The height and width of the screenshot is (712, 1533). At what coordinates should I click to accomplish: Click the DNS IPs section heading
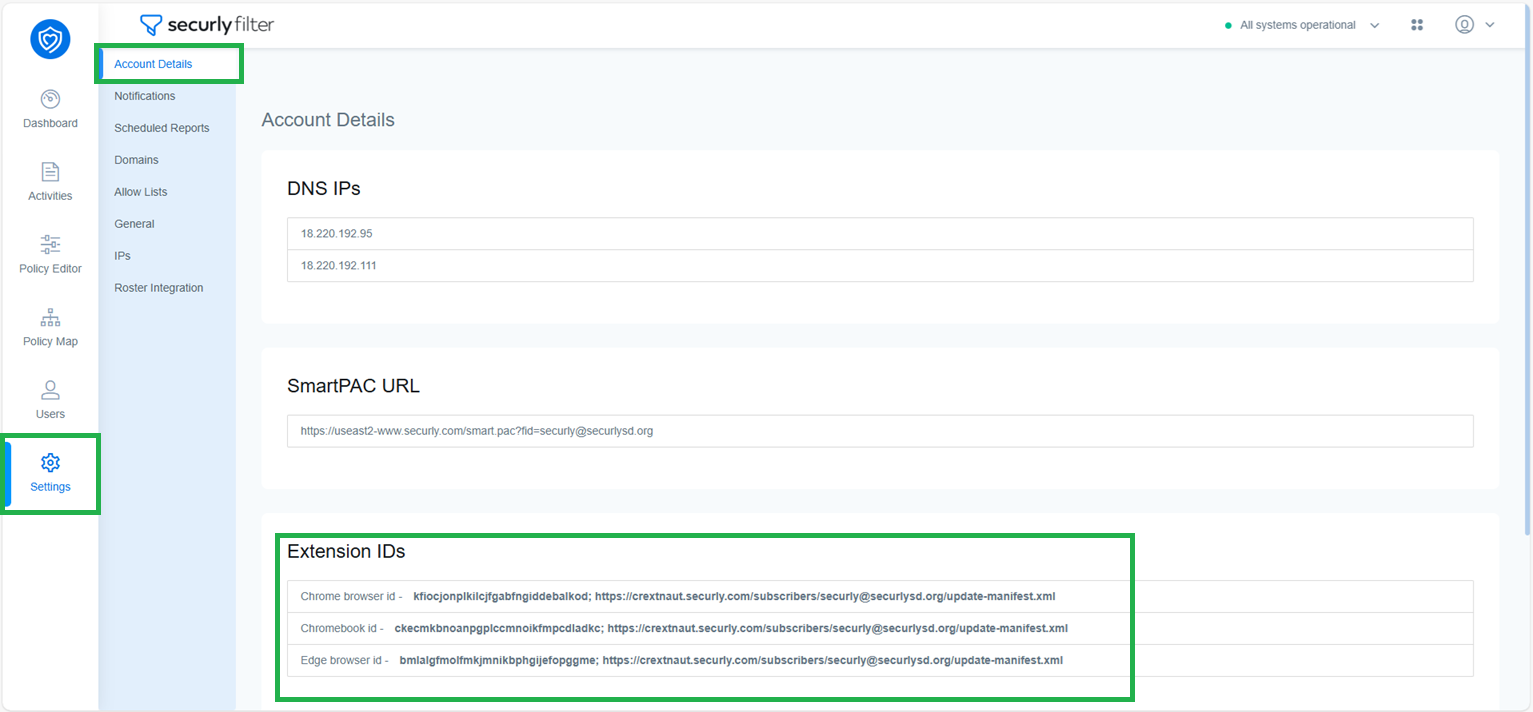[x=324, y=188]
